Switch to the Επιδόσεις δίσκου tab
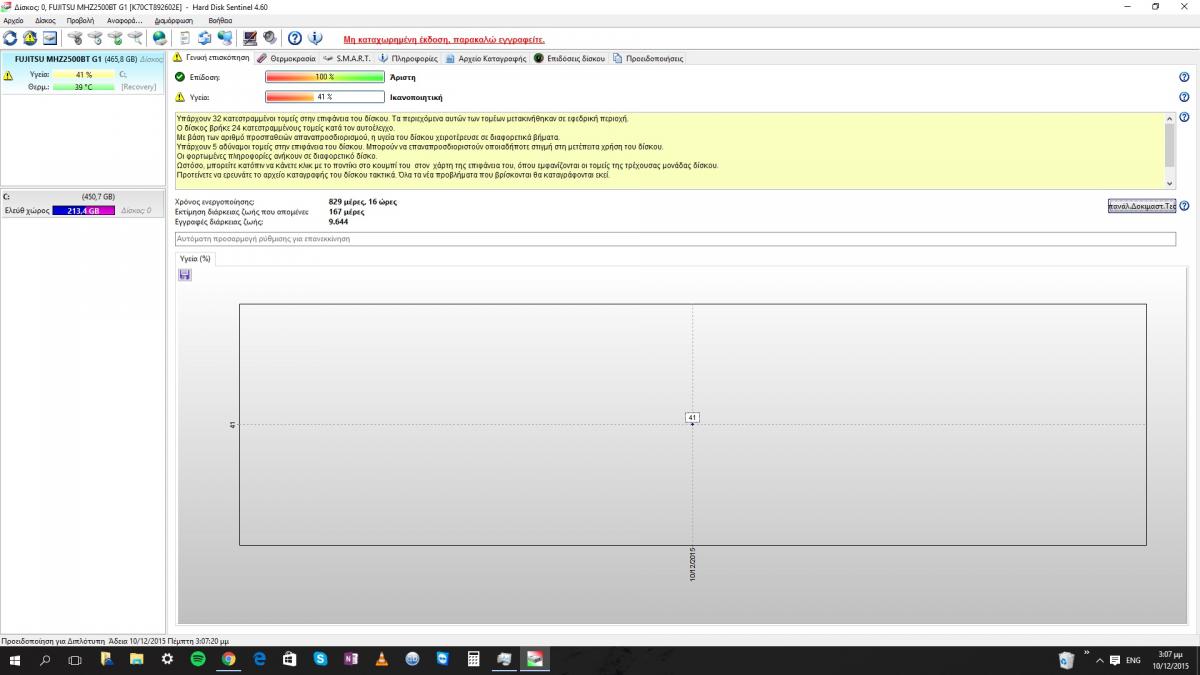Image resolution: width=1200 pixels, height=675 pixels. click(x=569, y=59)
